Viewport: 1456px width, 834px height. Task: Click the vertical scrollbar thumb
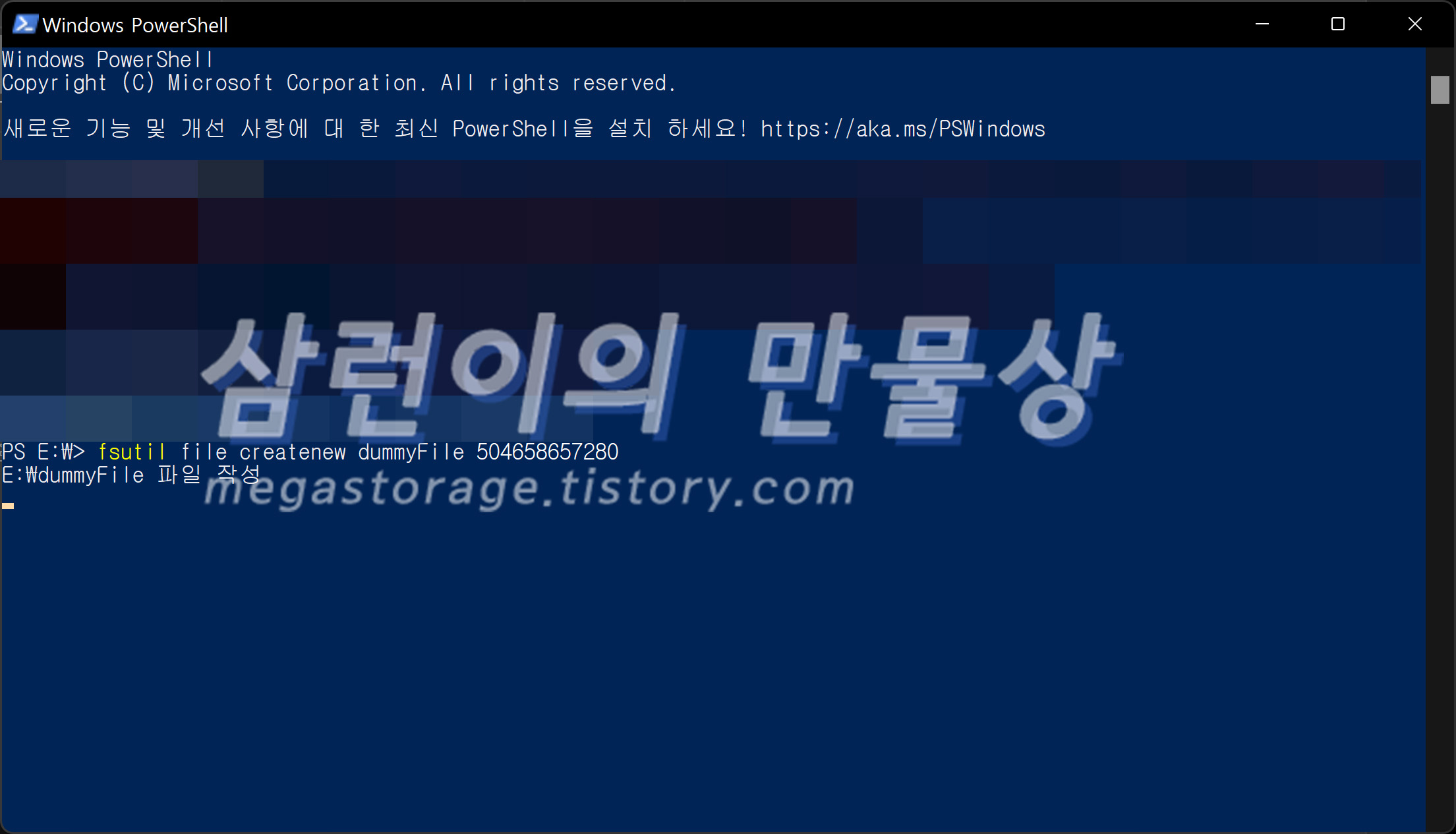tap(1440, 90)
